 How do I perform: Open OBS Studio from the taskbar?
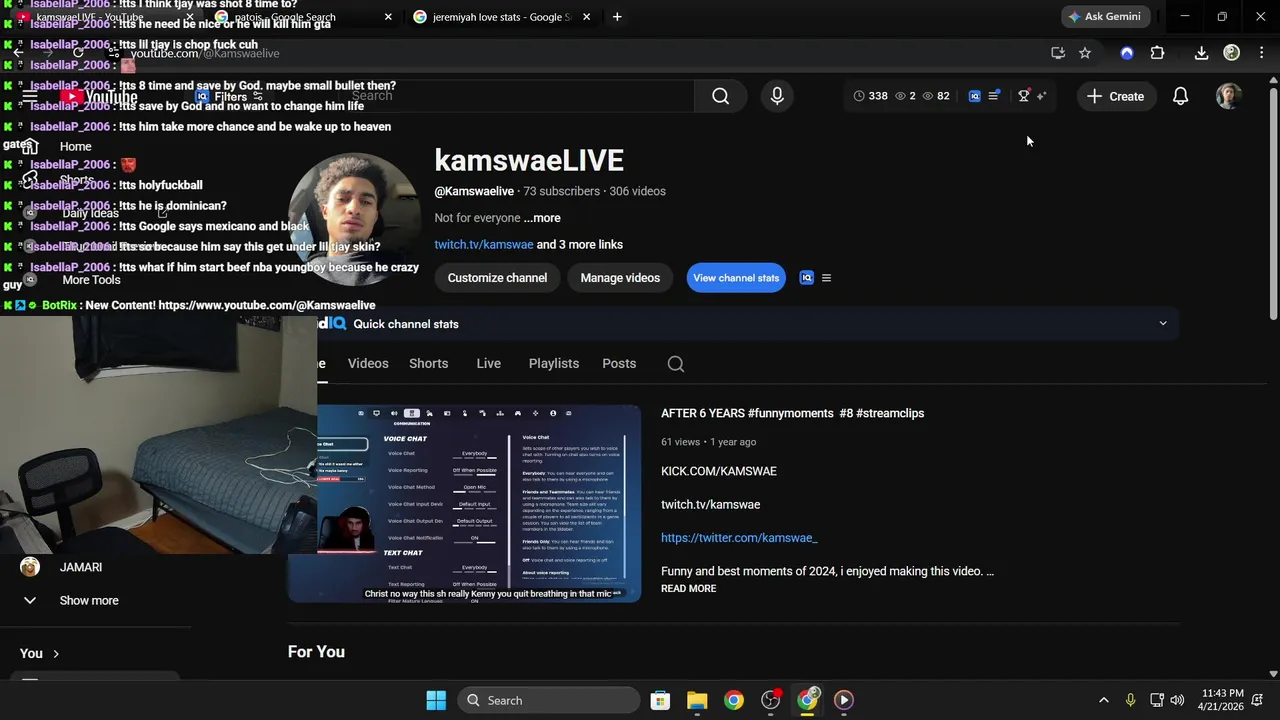770,700
